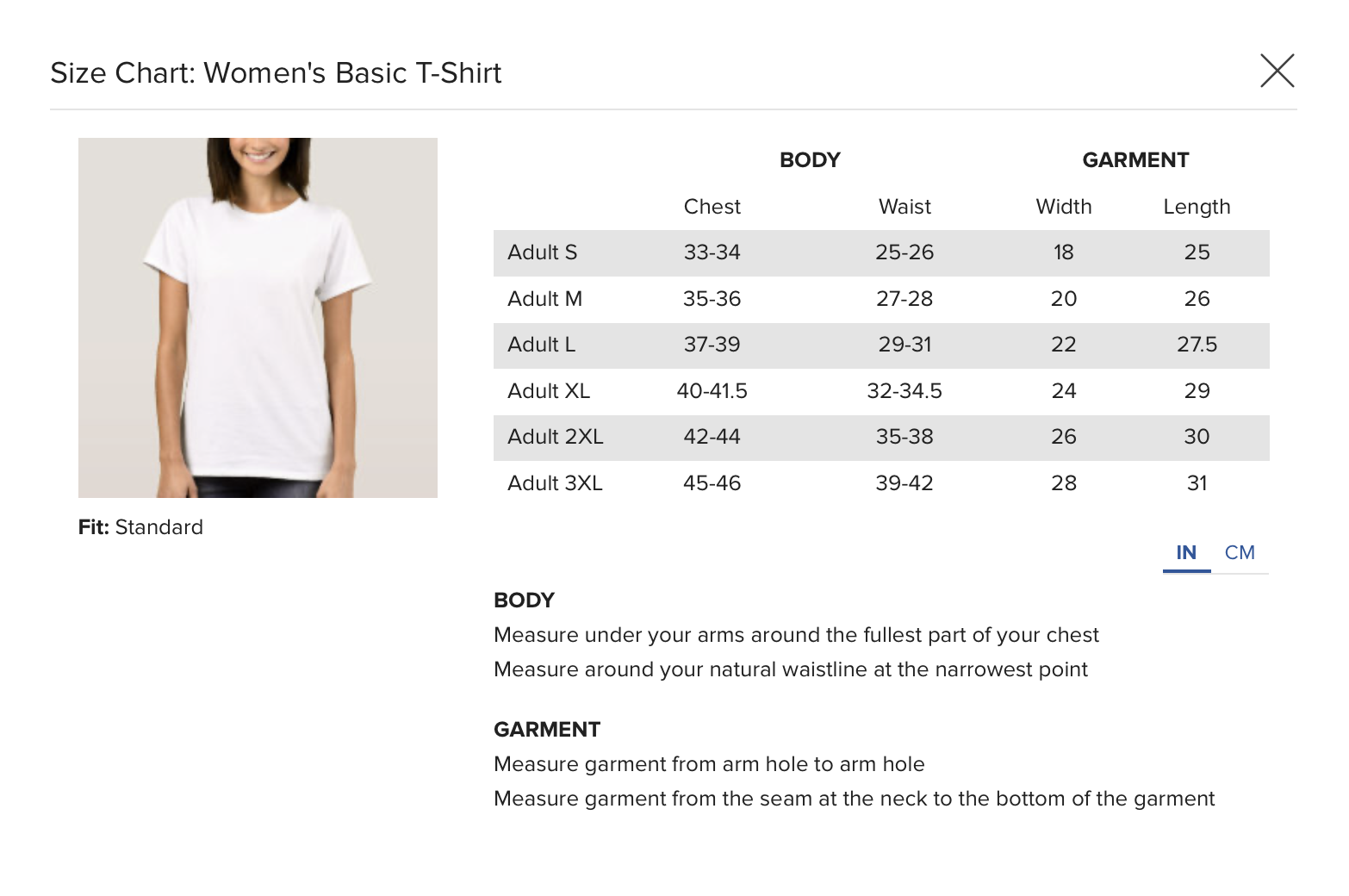Select the 40-41.5 chest value
1349x896 pixels.
[x=712, y=391]
